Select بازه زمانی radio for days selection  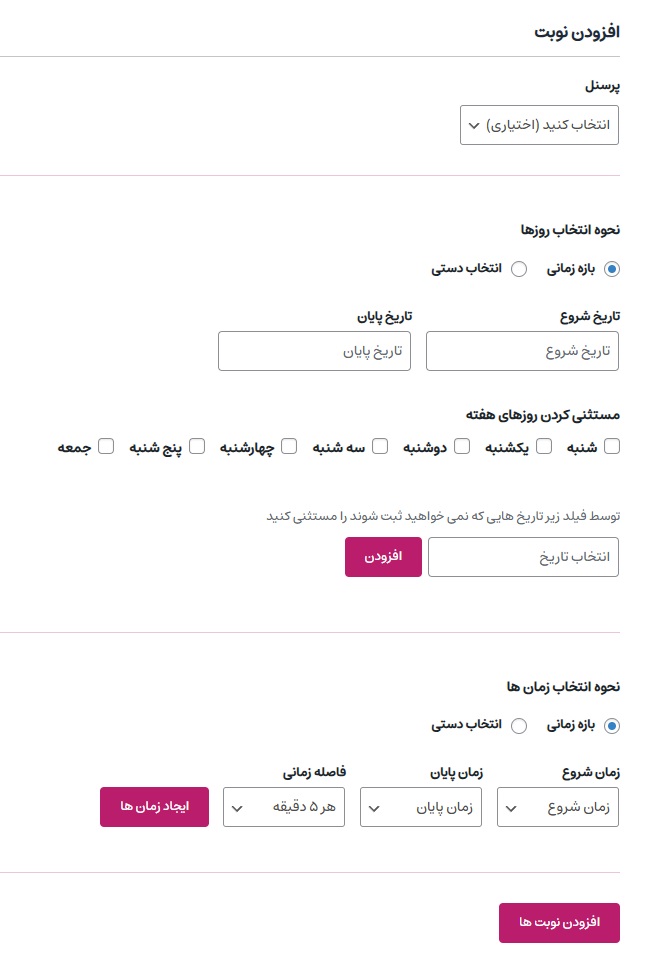[612, 269]
